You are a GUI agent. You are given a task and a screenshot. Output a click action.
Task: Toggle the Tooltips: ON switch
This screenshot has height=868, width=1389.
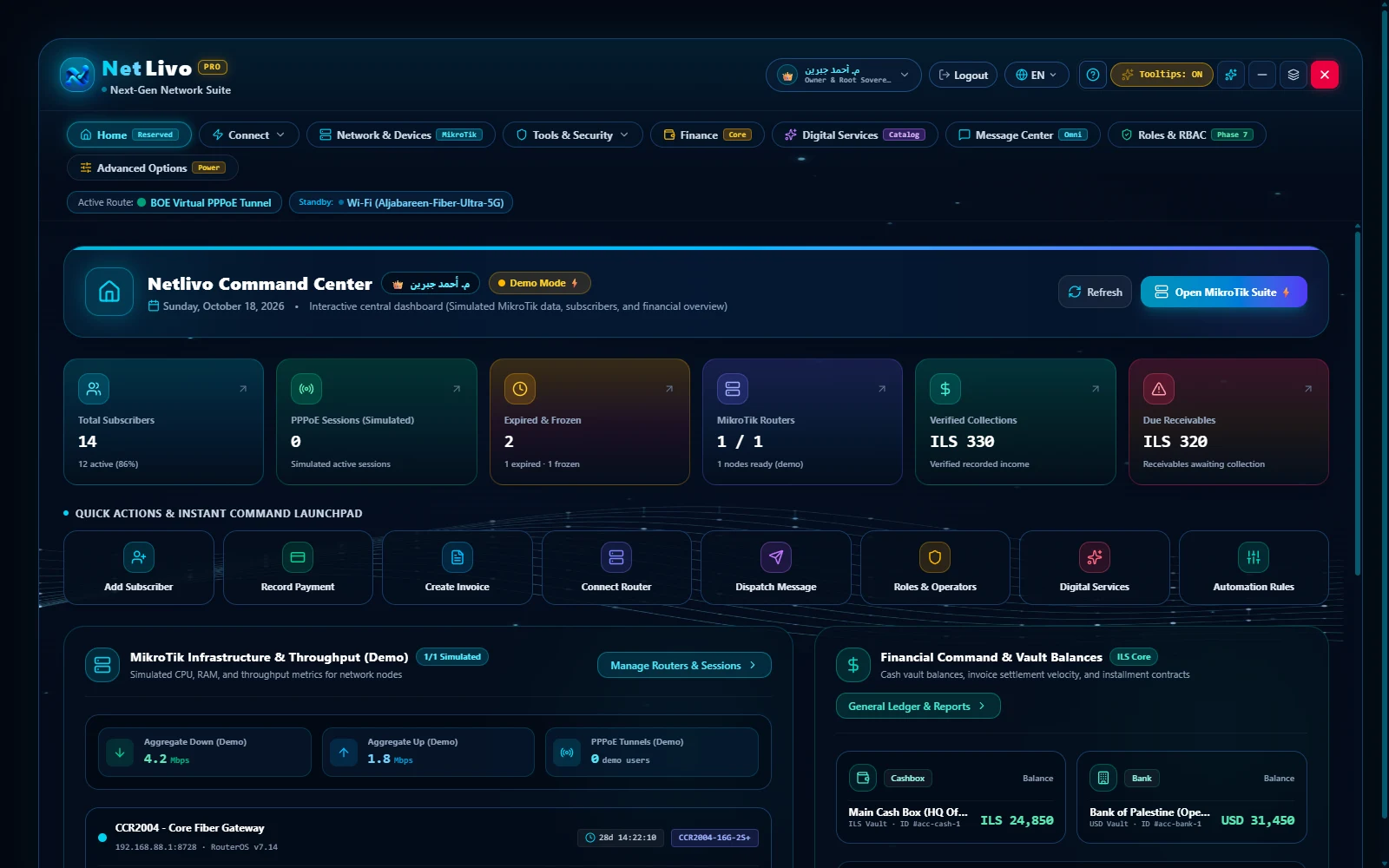point(1162,75)
